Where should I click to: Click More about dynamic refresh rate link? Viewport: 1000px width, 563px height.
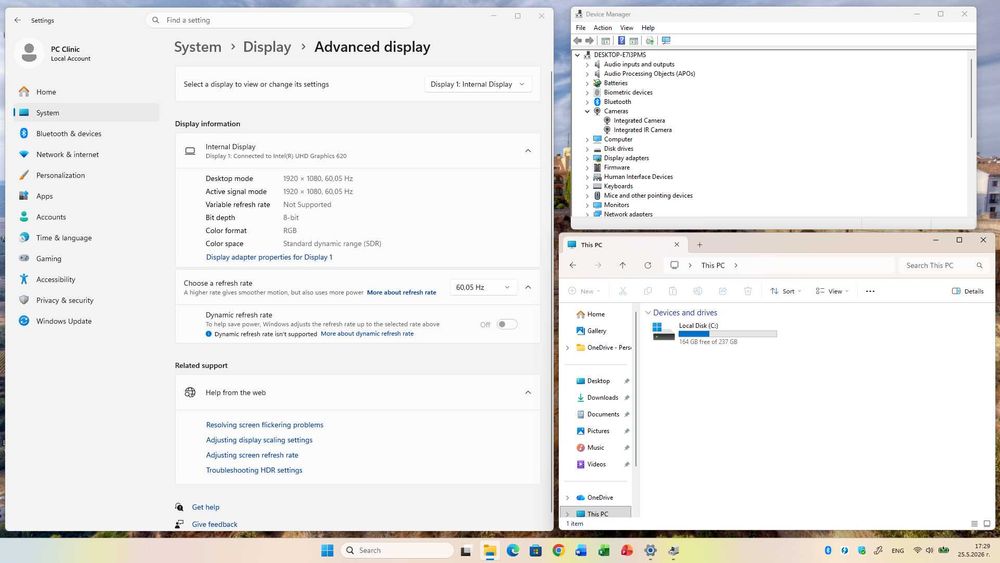(367, 334)
